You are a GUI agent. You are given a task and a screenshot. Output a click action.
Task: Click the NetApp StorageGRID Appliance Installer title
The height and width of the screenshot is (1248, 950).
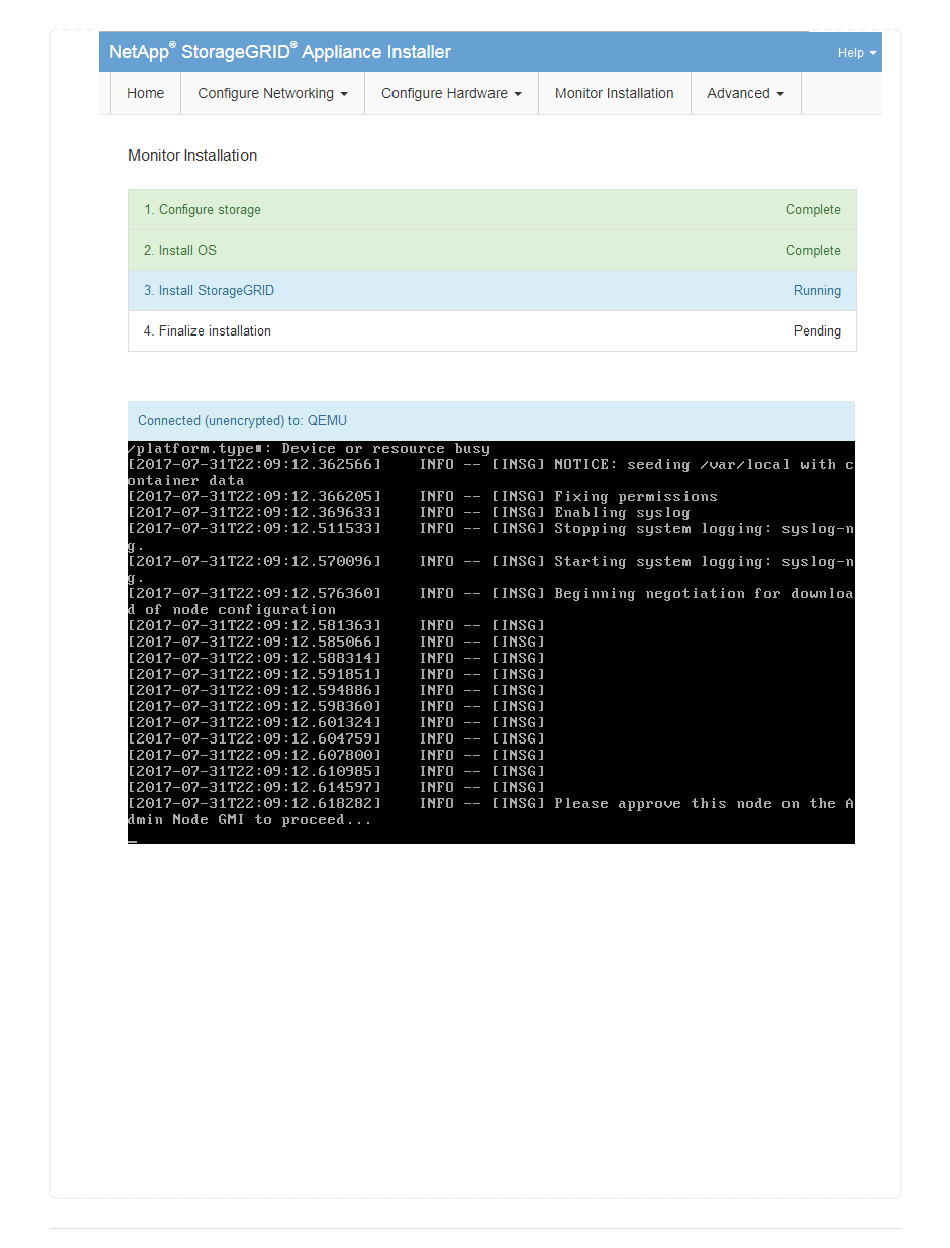click(280, 52)
